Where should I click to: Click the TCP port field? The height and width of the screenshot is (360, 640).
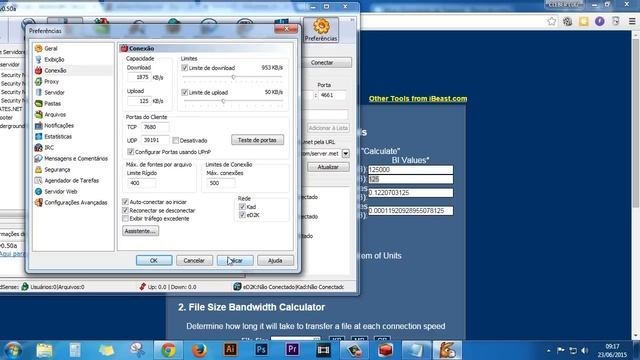pos(155,127)
